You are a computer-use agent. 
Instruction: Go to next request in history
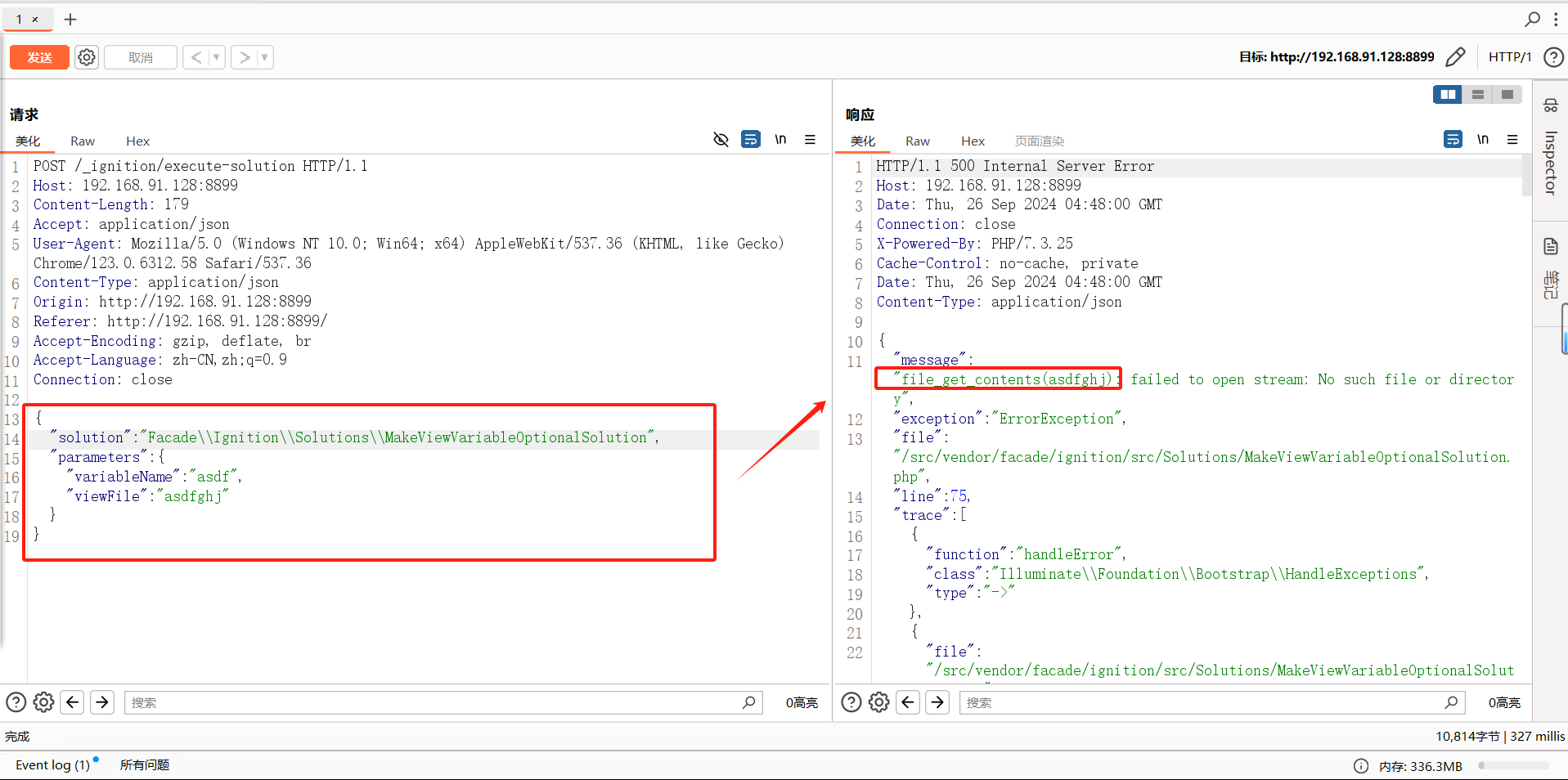(x=244, y=57)
